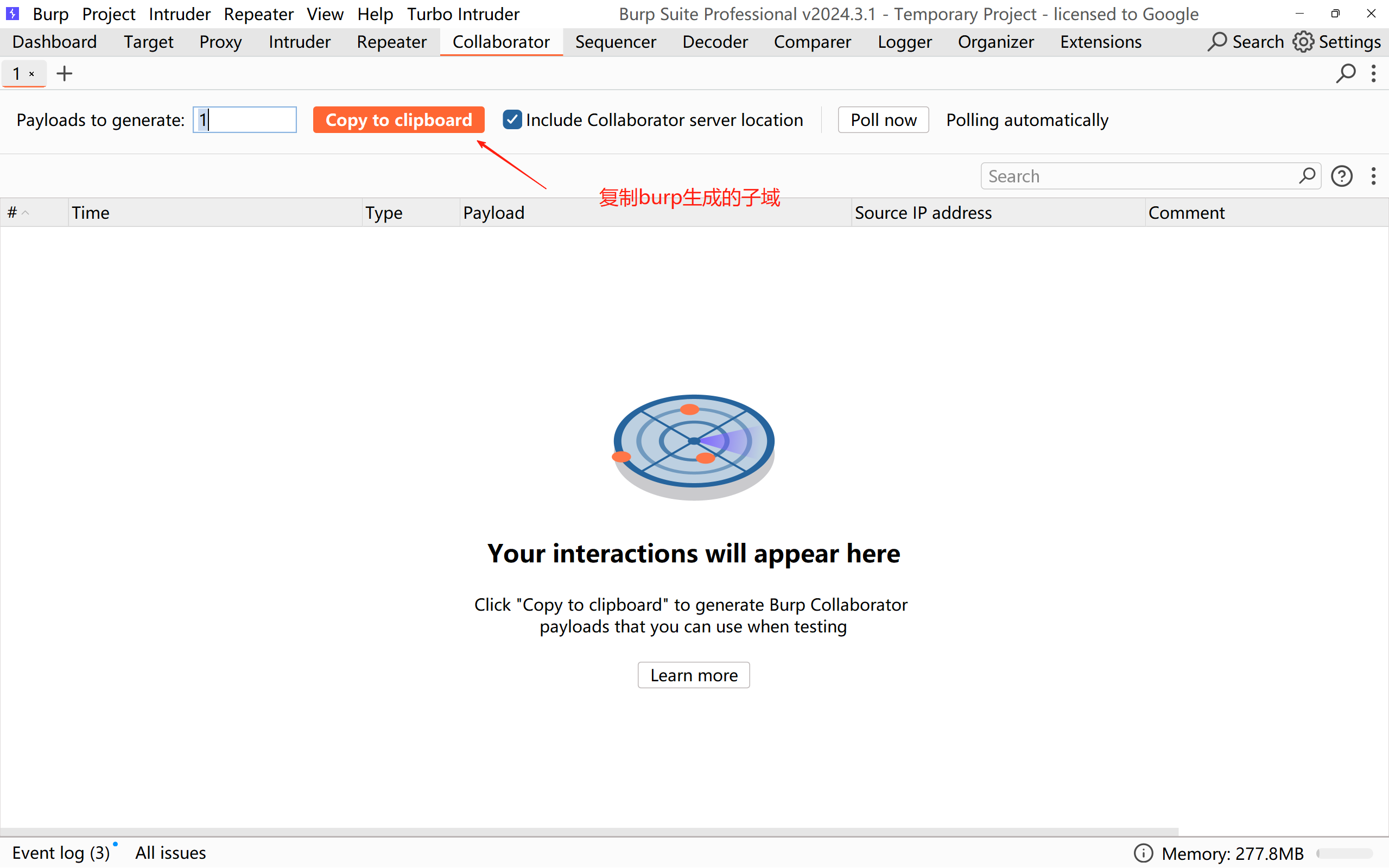This screenshot has height=868, width=1389.
Task: Open the Event log panel
Action: click(x=61, y=852)
